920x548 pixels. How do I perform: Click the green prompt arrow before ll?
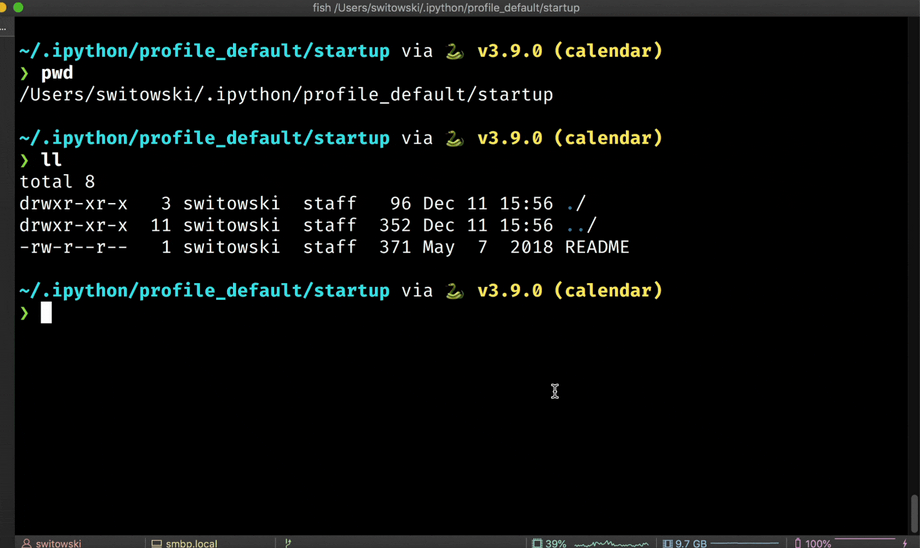pyautogui.click(x=24, y=160)
